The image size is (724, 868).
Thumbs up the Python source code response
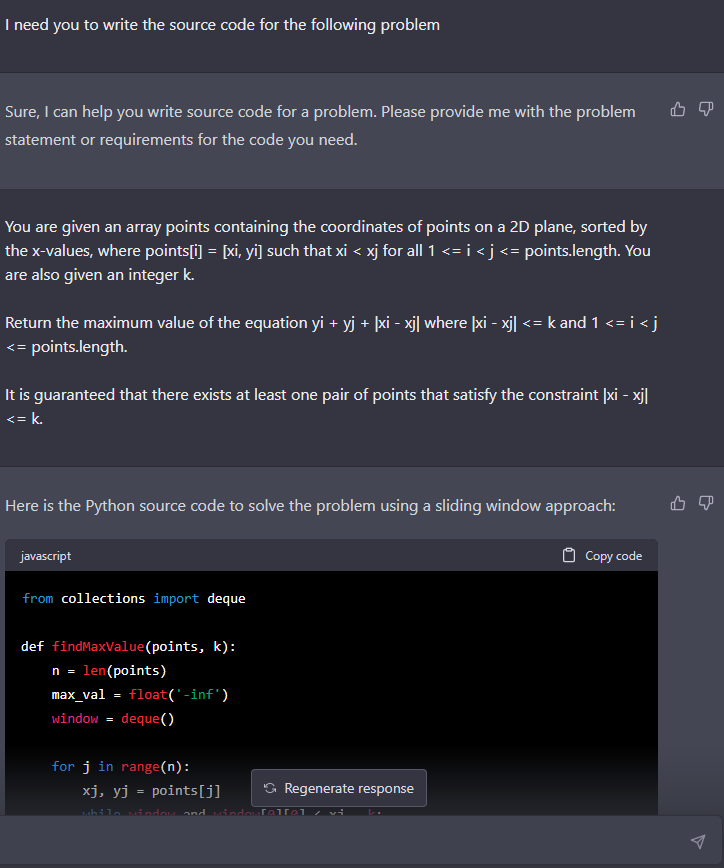pyautogui.click(x=678, y=504)
